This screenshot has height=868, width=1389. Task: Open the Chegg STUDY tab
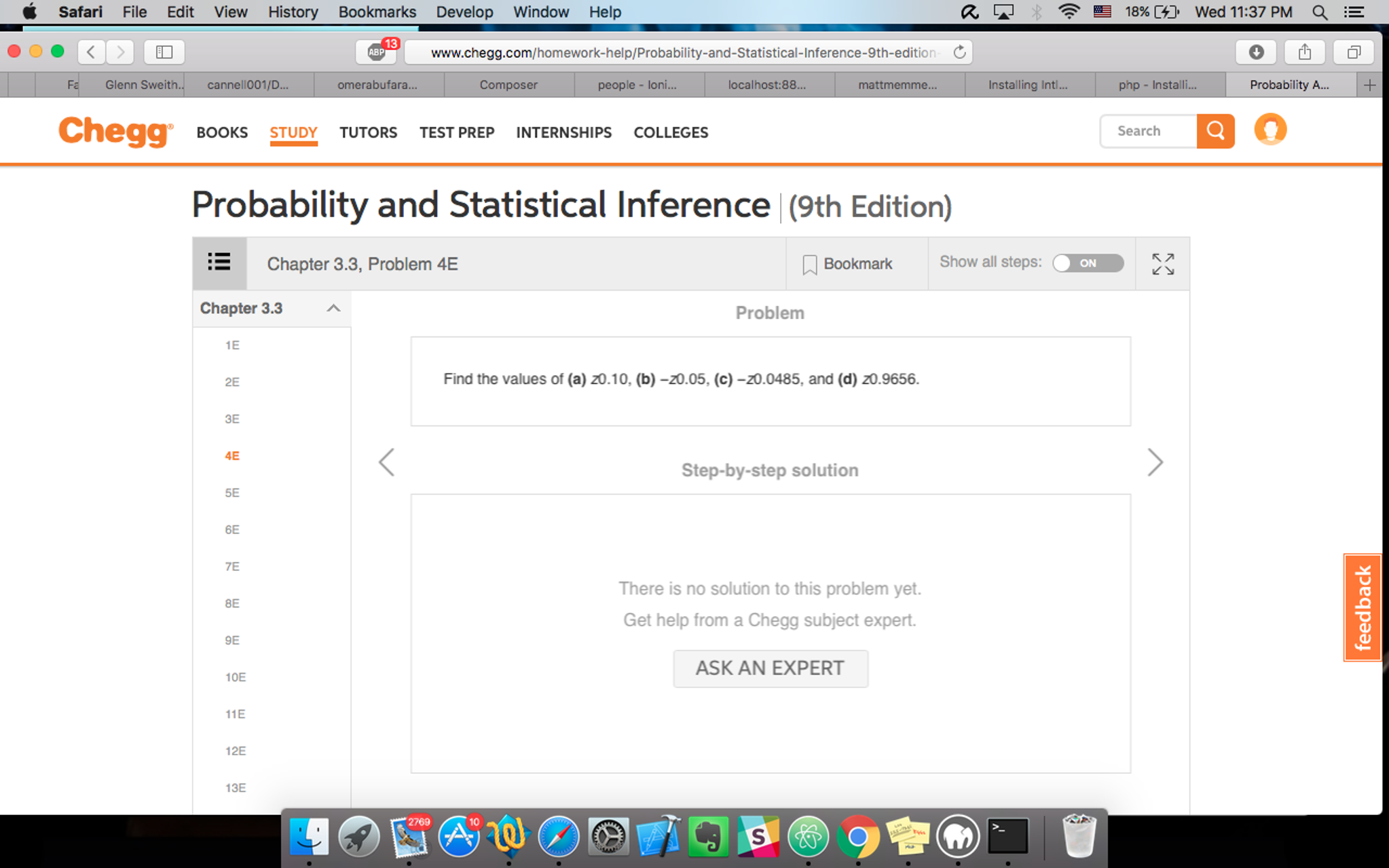point(293,131)
